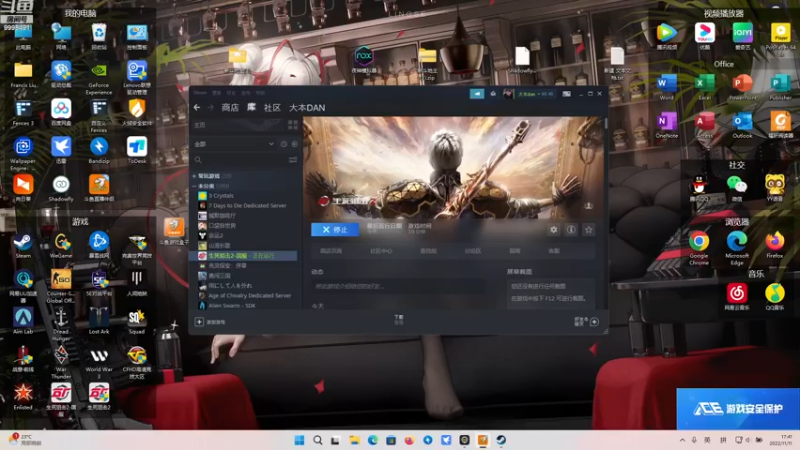Screen dimensions: 800x450
Task: Open the Microsoft Edge desktop shortcut
Action: tap(737, 248)
